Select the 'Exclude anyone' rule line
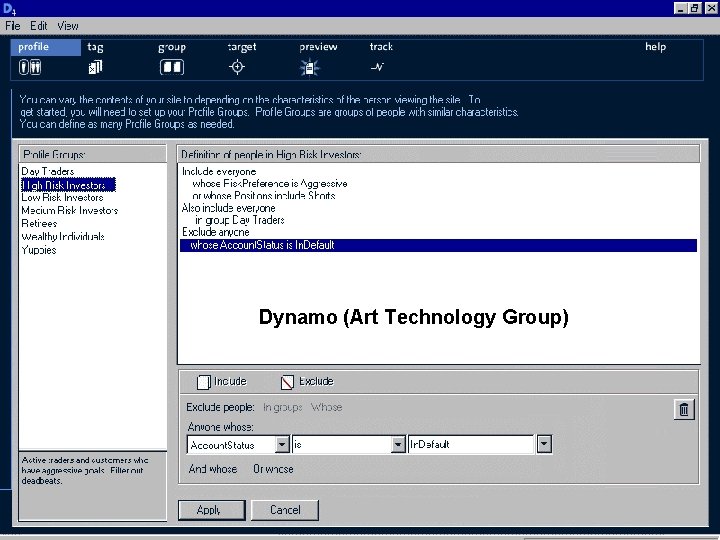This screenshot has width=720, height=540. click(x=216, y=232)
